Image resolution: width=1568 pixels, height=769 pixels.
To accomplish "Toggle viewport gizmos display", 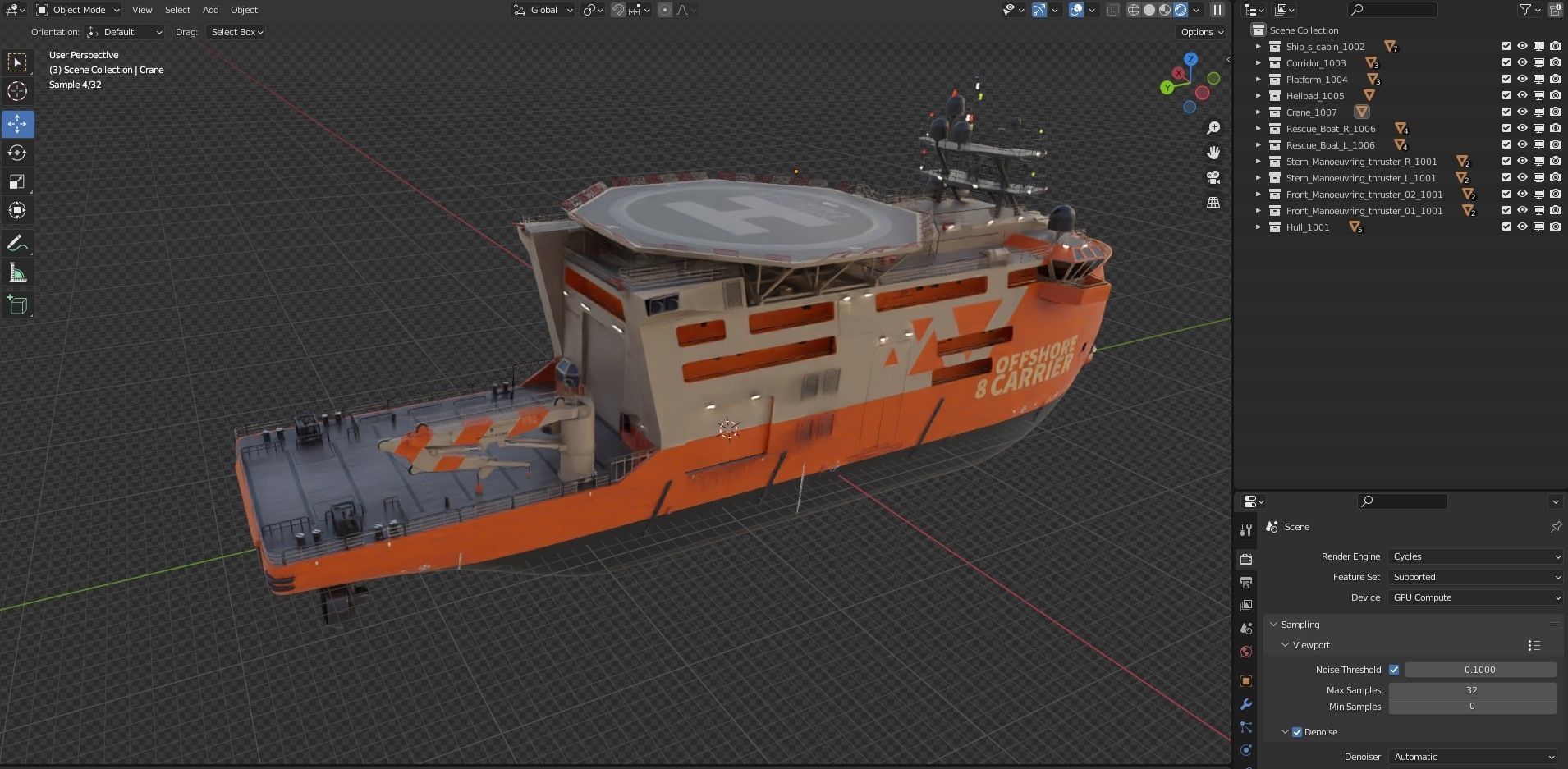I will pos(1038,10).
